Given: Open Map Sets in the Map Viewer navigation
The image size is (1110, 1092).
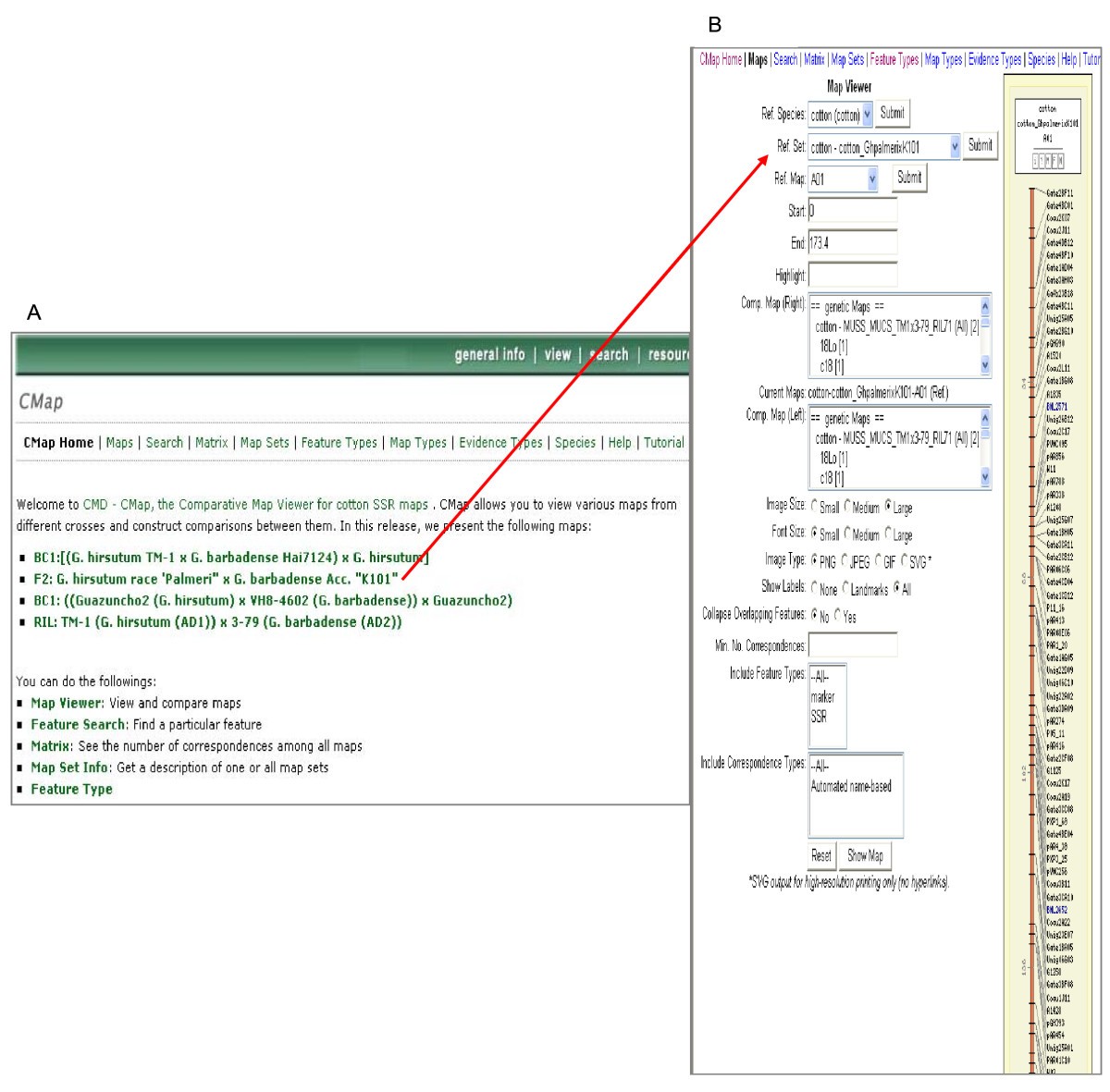Looking at the screenshot, I should 847,60.
